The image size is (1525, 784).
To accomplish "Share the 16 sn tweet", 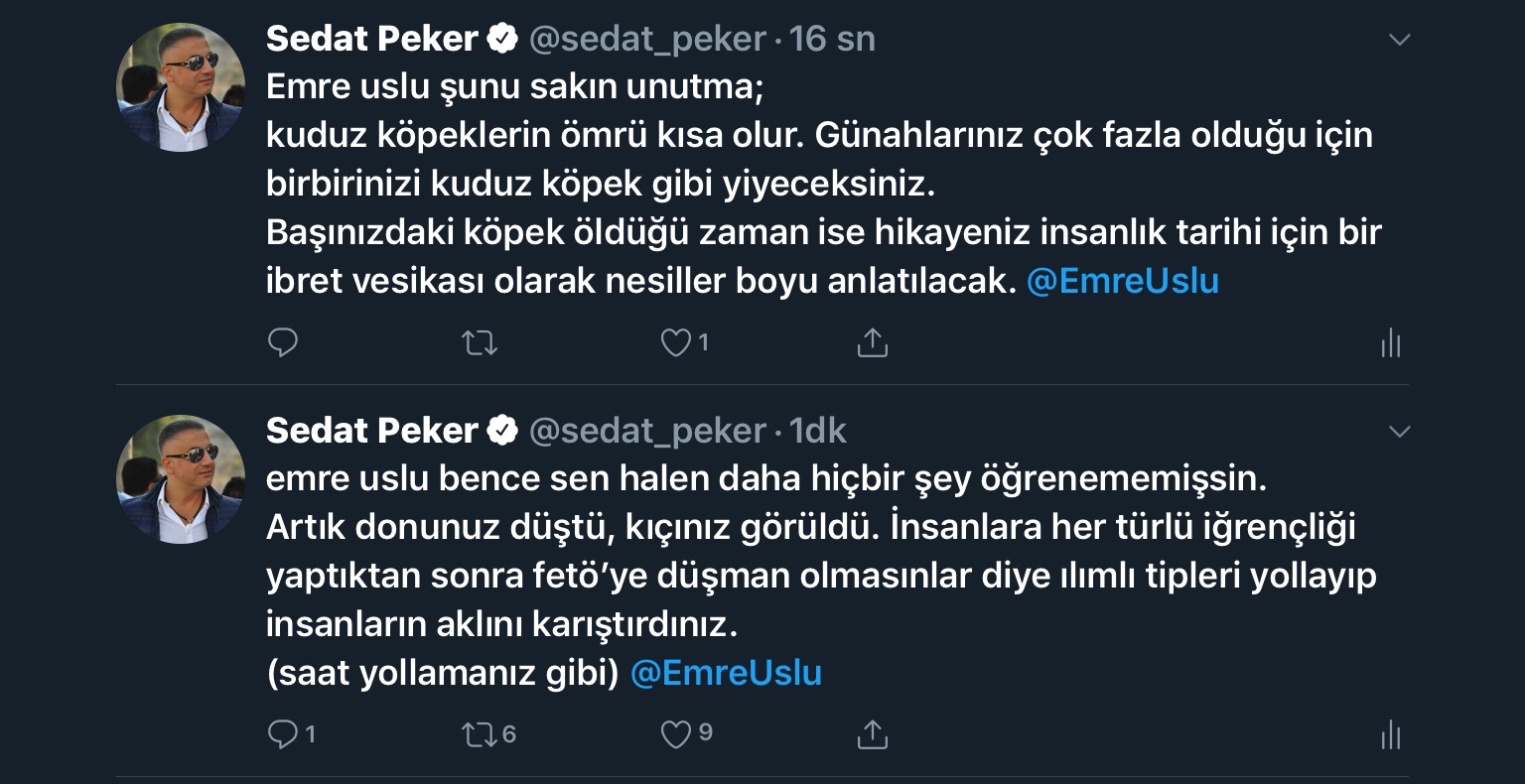I will tap(872, 343).
